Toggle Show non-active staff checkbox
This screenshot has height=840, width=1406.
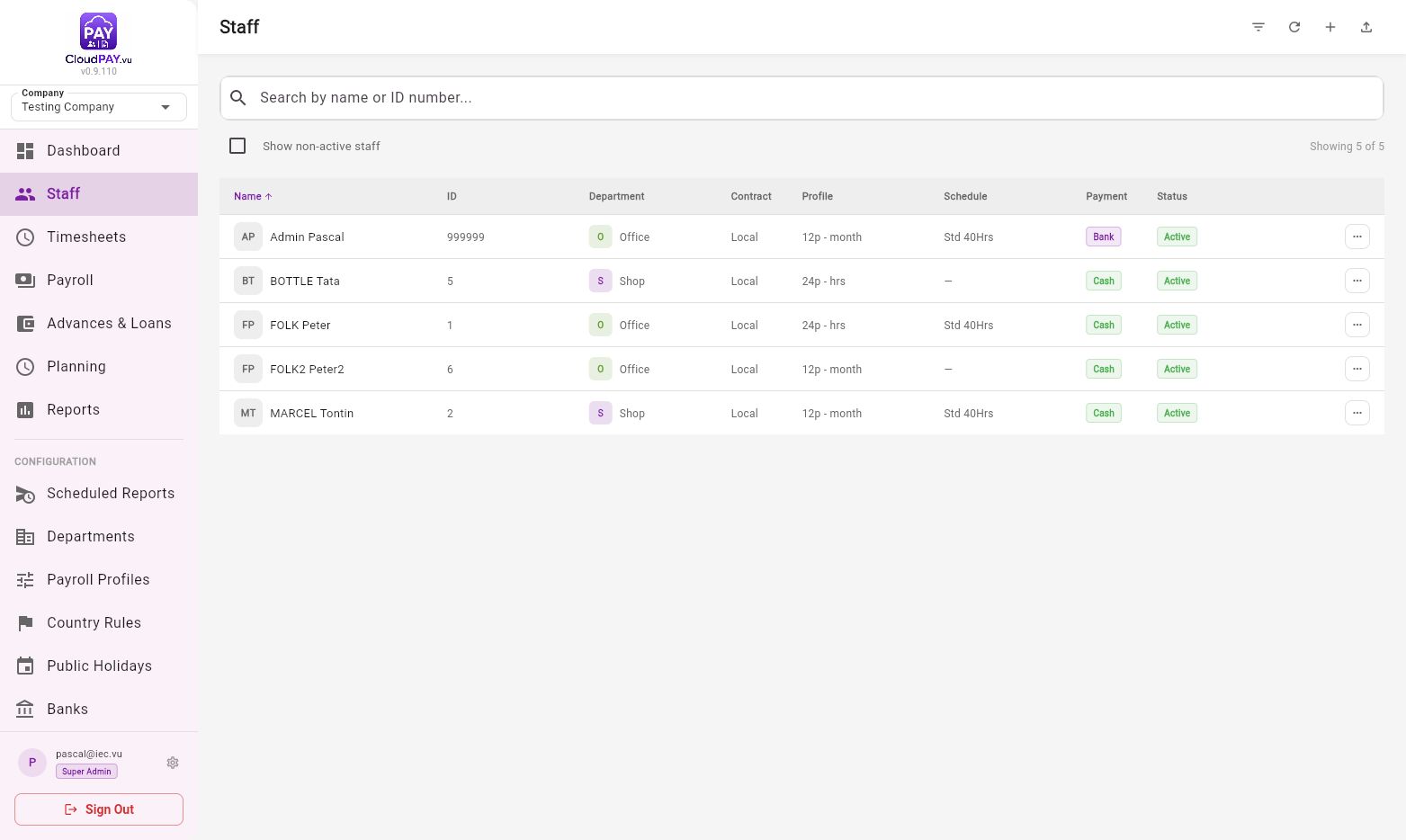237,146
